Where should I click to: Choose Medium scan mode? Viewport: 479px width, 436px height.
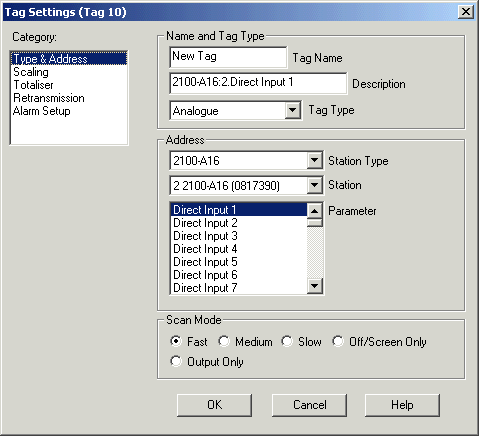(224, 341)
